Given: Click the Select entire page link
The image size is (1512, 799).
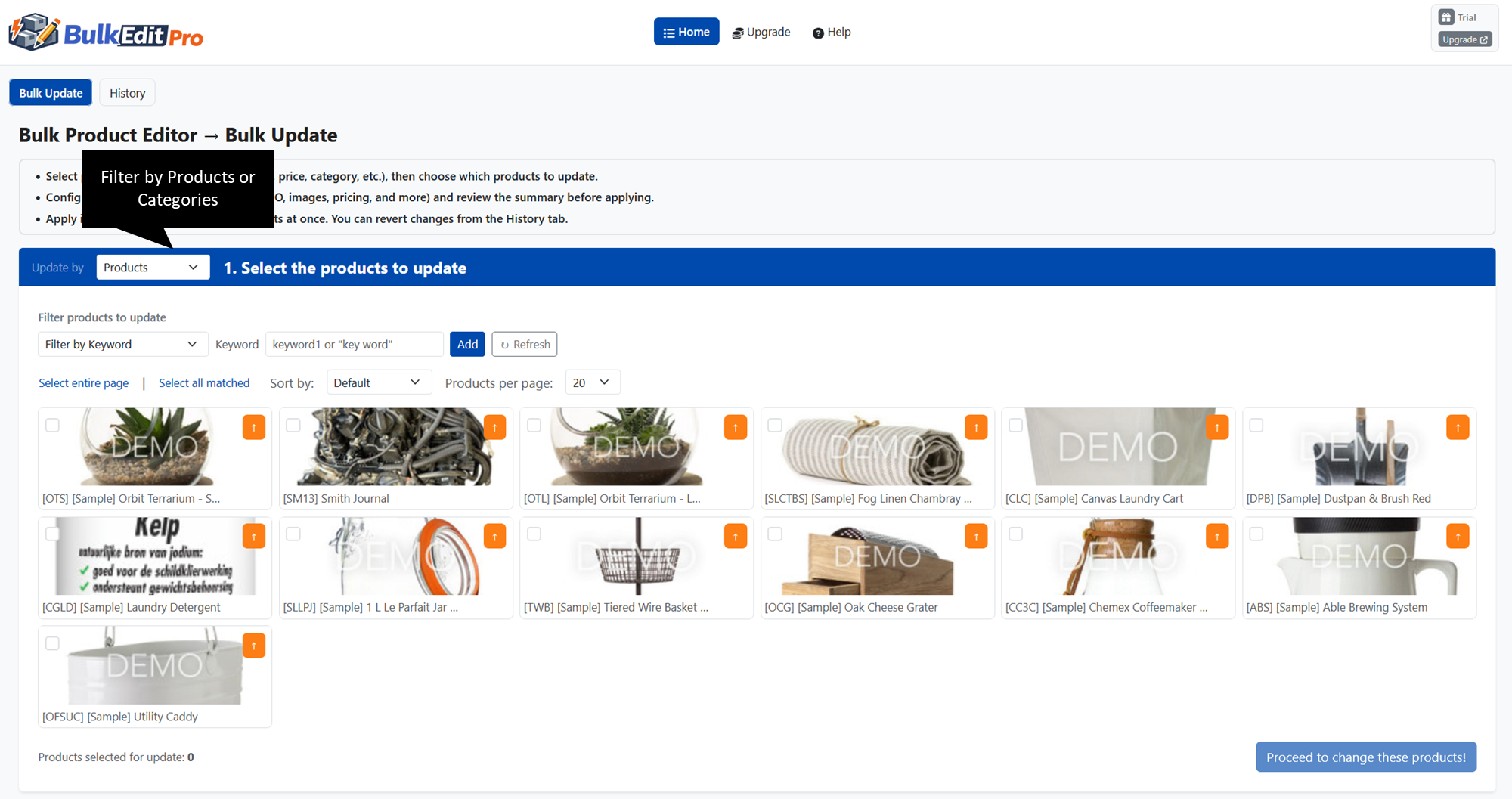Looking at the screenshot, I should coord(83,382).
